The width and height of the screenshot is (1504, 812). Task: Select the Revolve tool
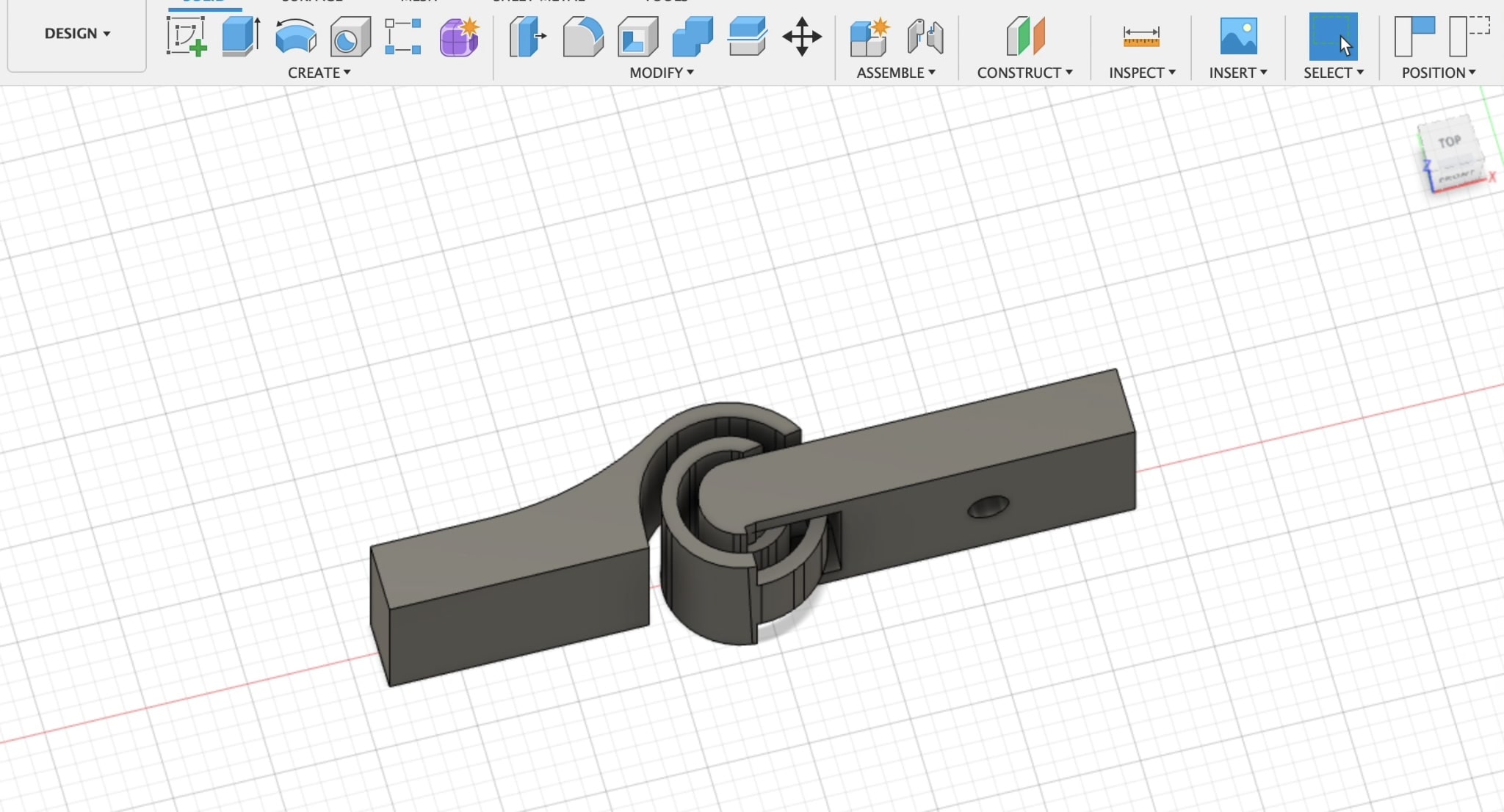tap(296, 36)
